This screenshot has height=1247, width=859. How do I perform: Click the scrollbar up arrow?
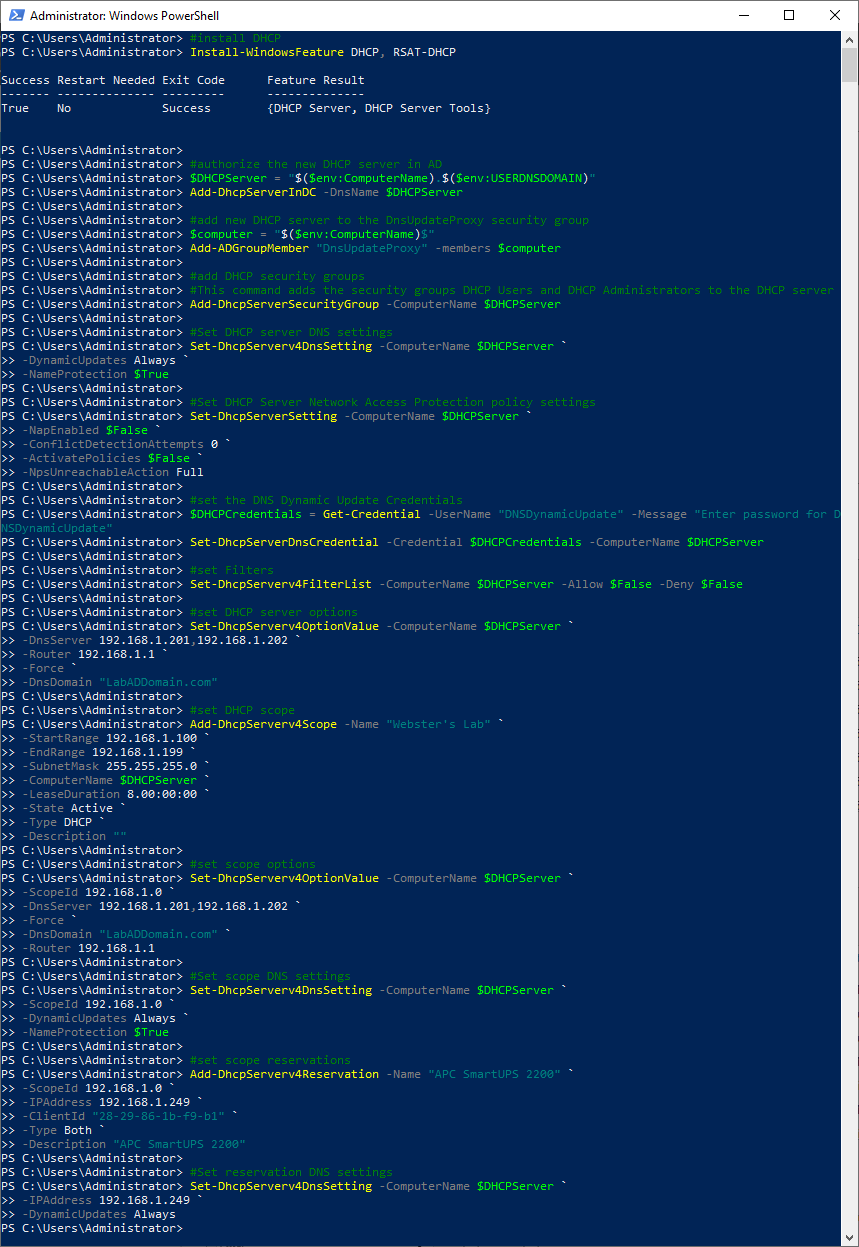point(850,39)
